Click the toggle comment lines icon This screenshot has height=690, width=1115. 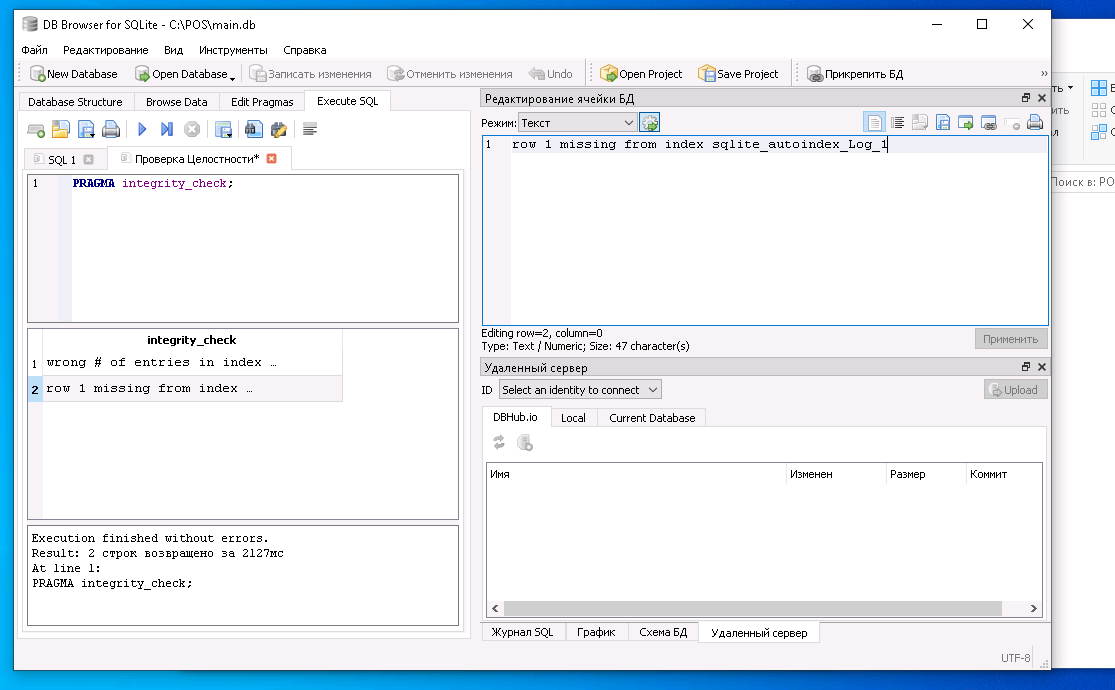coord(310,129)
